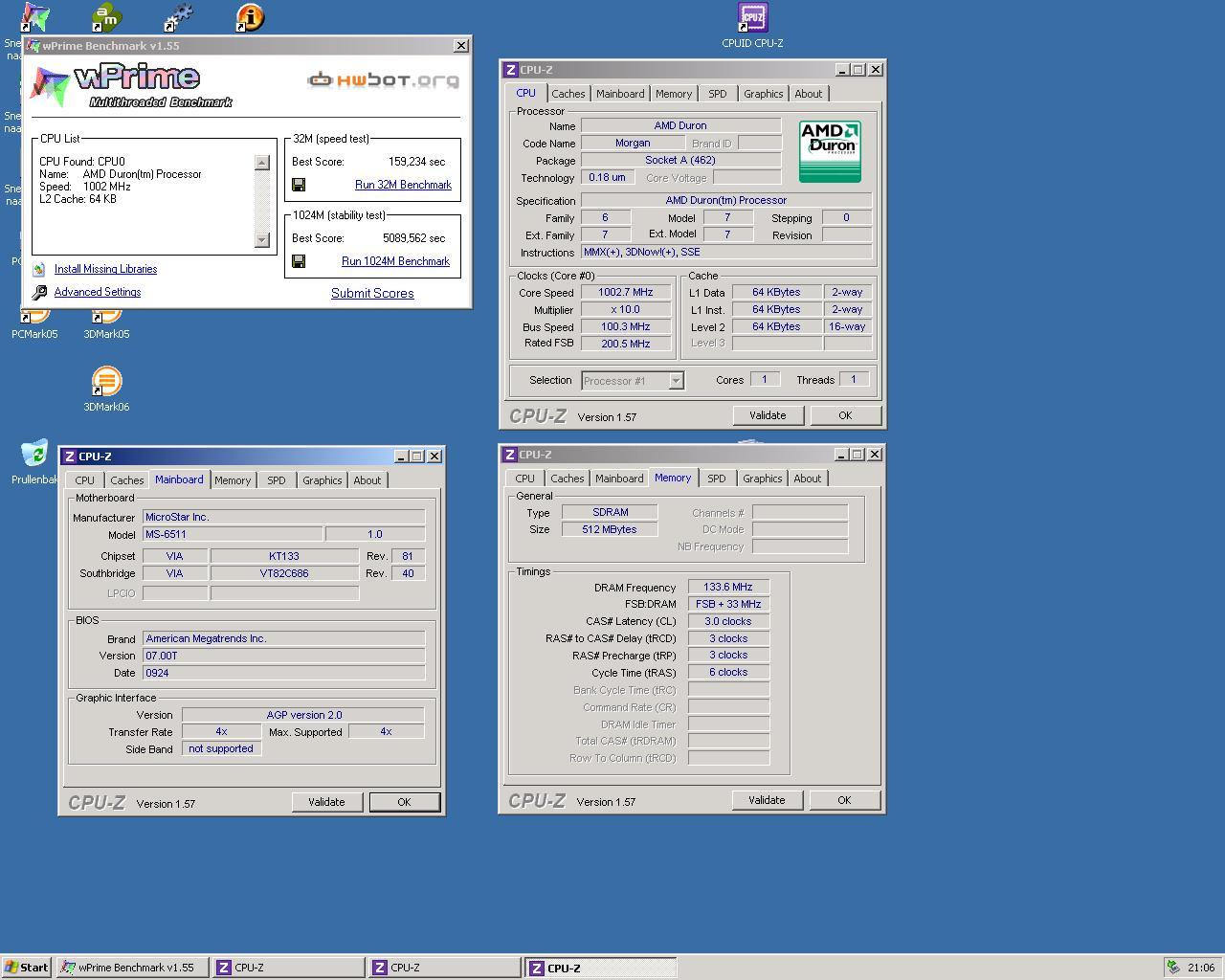Open Mainboard tab in top-right CPU-Z
Image resolution: width=1225 pixels, height=980 pixels.
(x=620, y=94)
